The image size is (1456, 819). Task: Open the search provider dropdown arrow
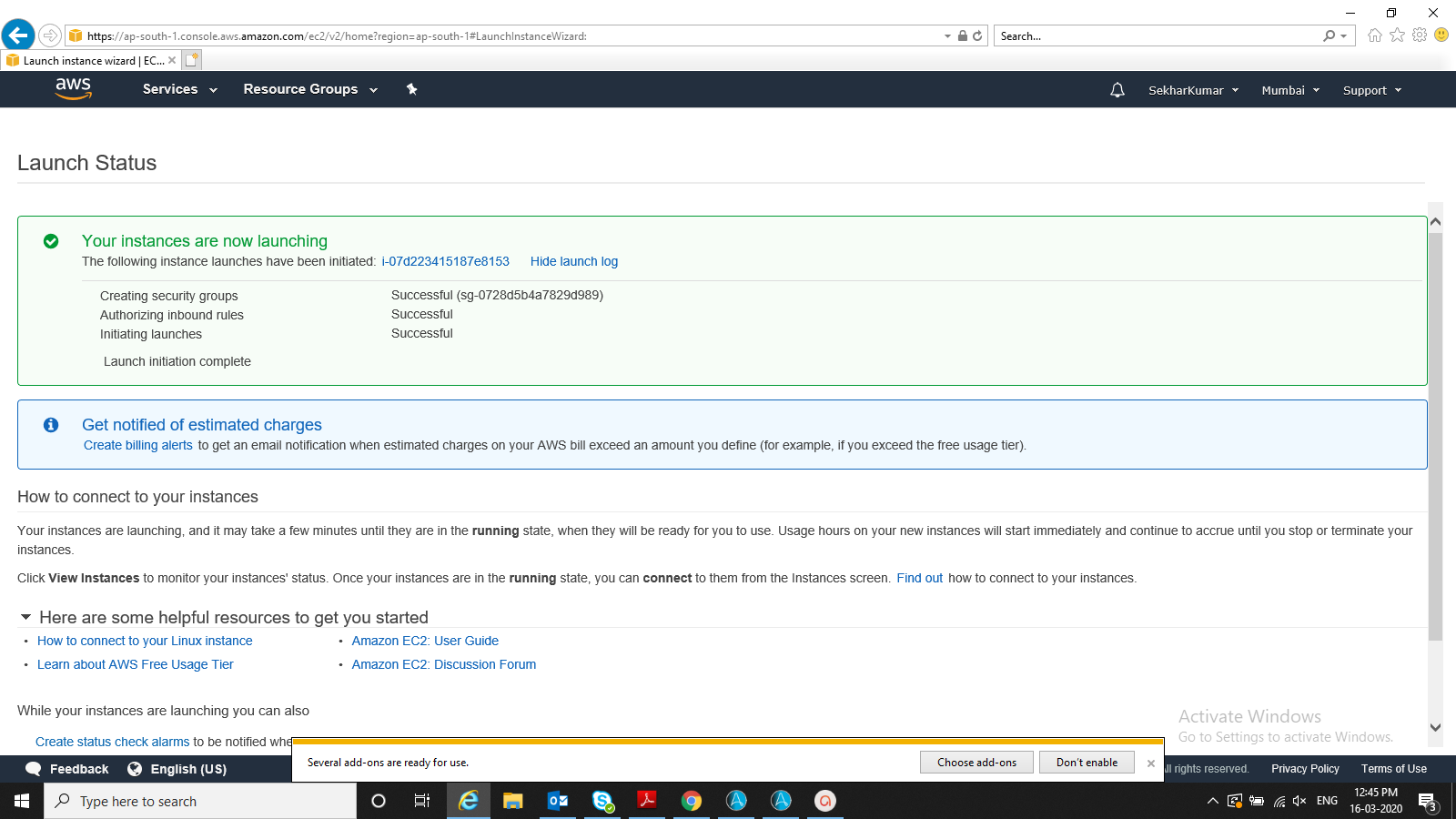(1343, 36)
